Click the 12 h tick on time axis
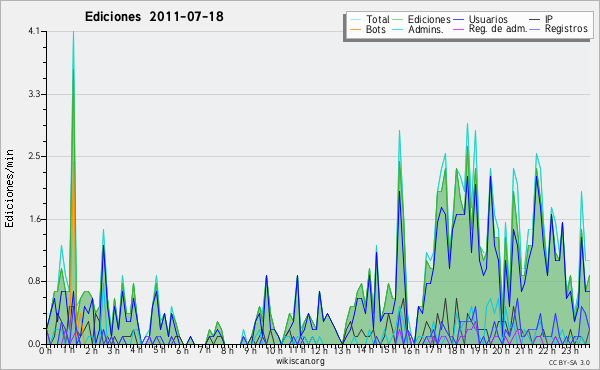Viewport: 600px width, 370px height. pos(316,350)
